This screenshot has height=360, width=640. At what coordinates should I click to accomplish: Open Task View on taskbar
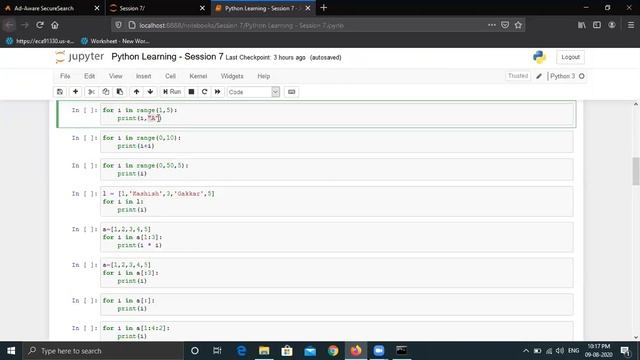pos(217,351)
